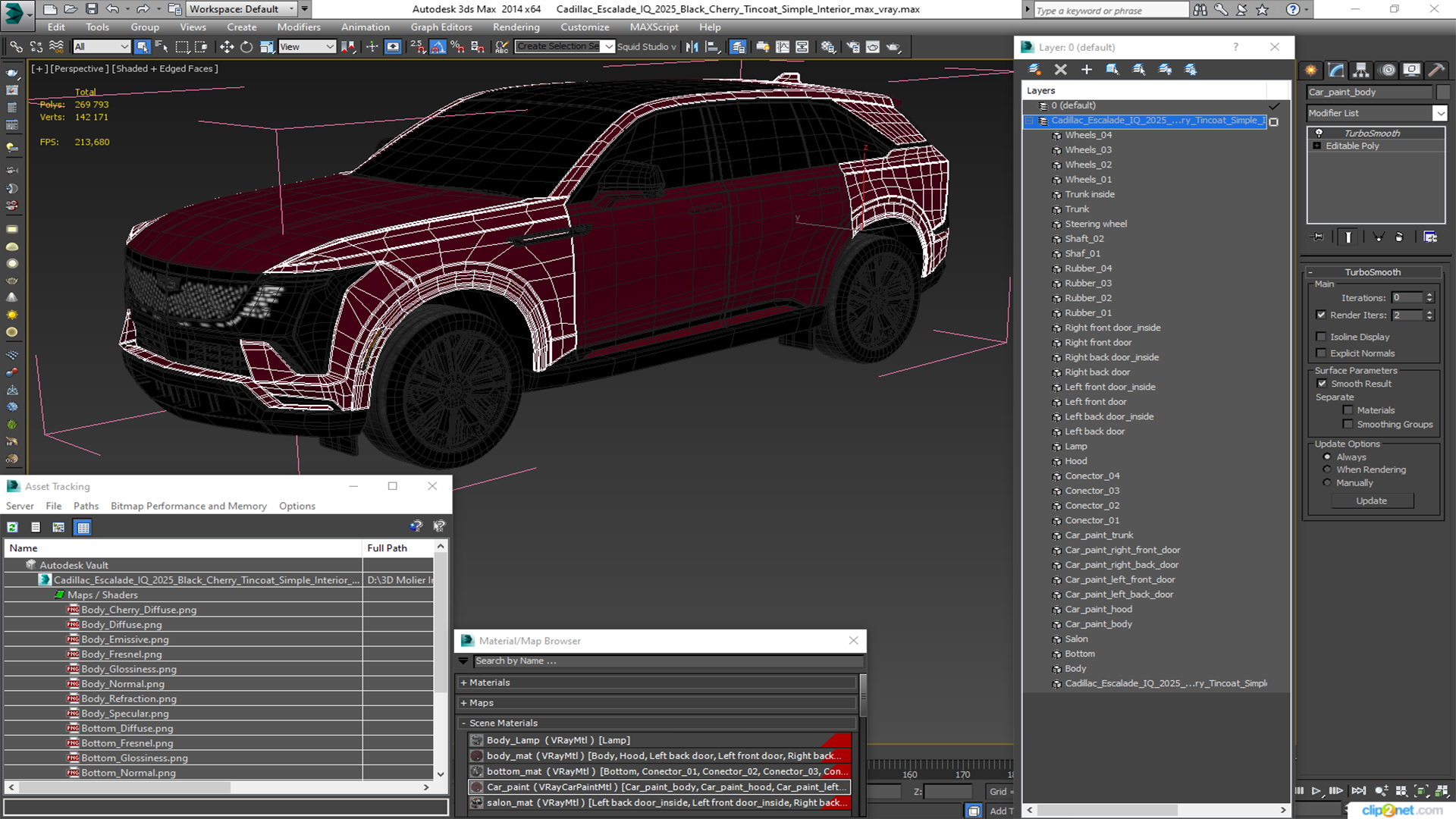The image size is (1456, 819).
Task: Expand the Maps group in Material Browser
Action: pos(463,703)
